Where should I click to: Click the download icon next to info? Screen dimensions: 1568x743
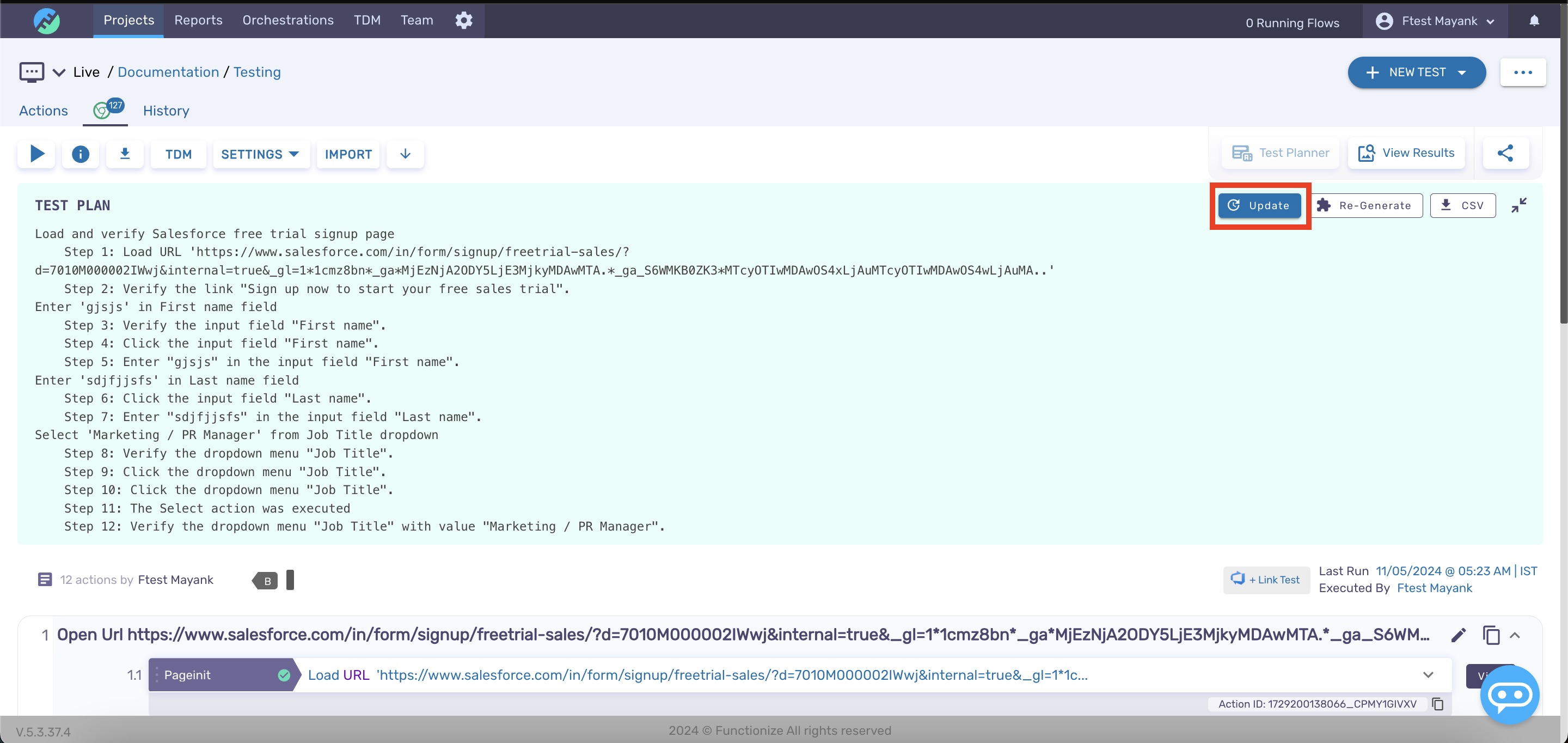[125, 154]
